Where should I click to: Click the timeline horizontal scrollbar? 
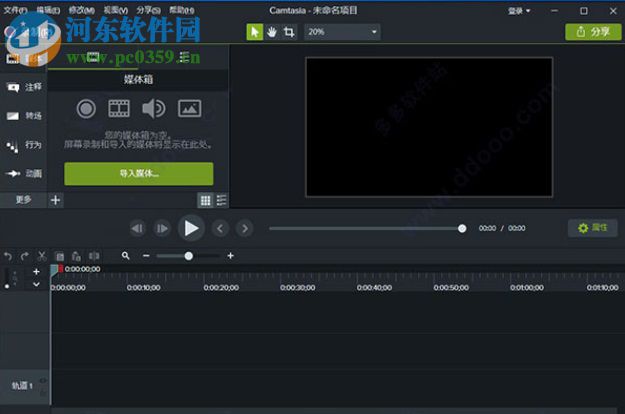334,410
